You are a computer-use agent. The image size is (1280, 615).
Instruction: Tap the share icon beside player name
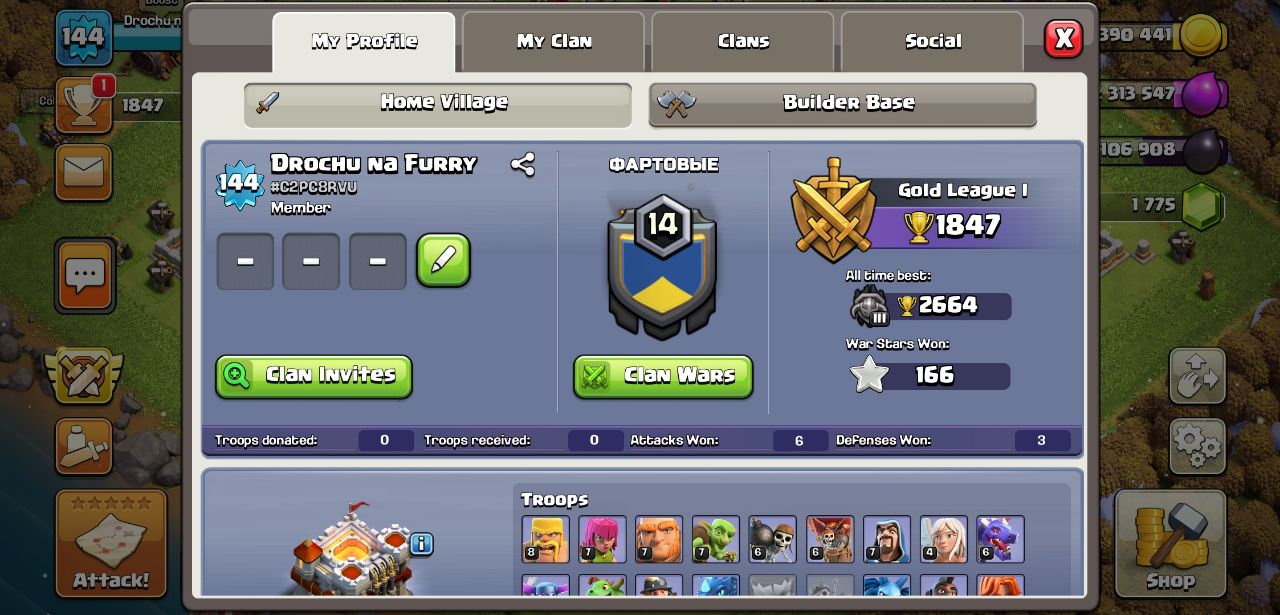(x=522, y=164)
